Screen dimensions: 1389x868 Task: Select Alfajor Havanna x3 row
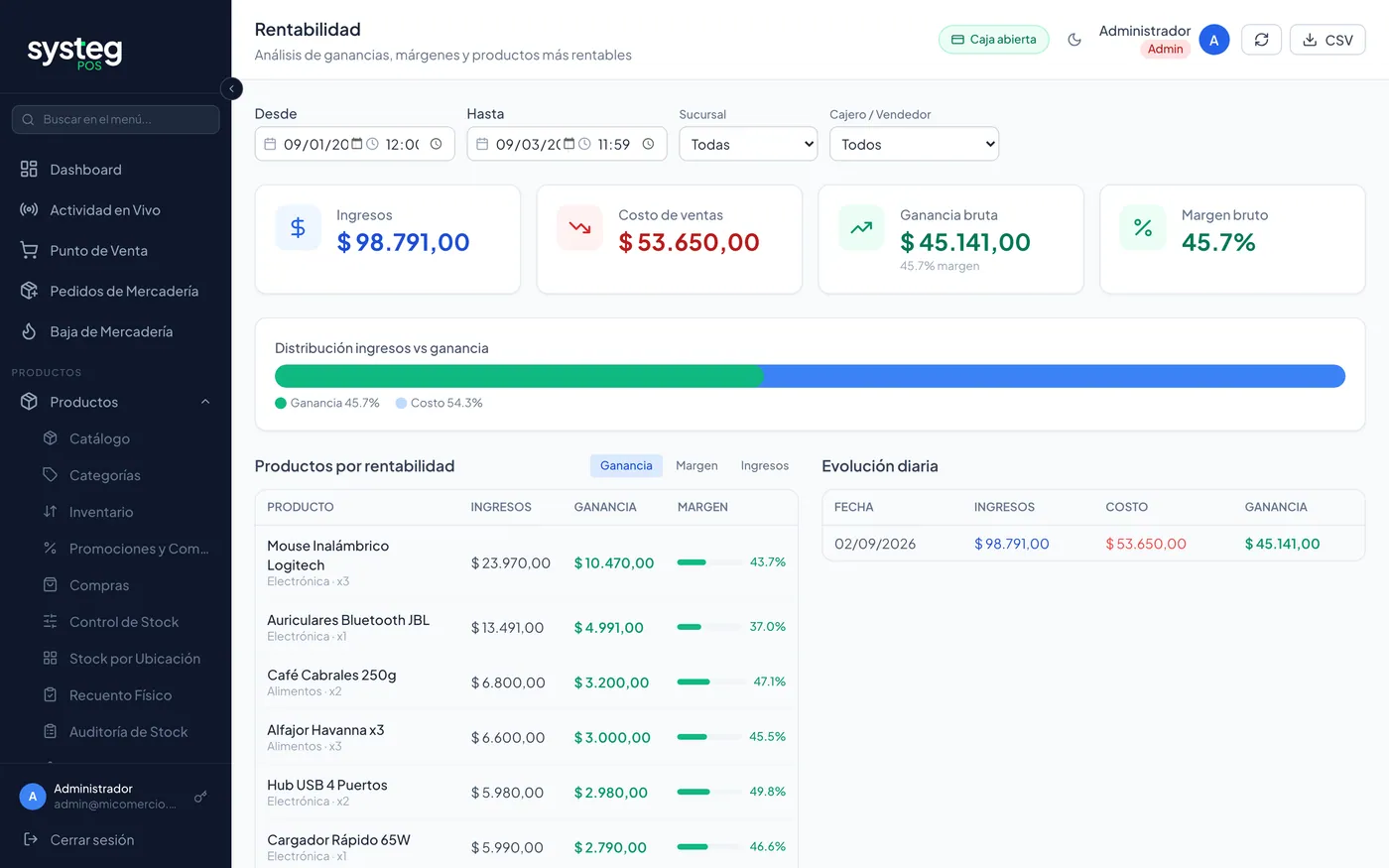point(526,737)
